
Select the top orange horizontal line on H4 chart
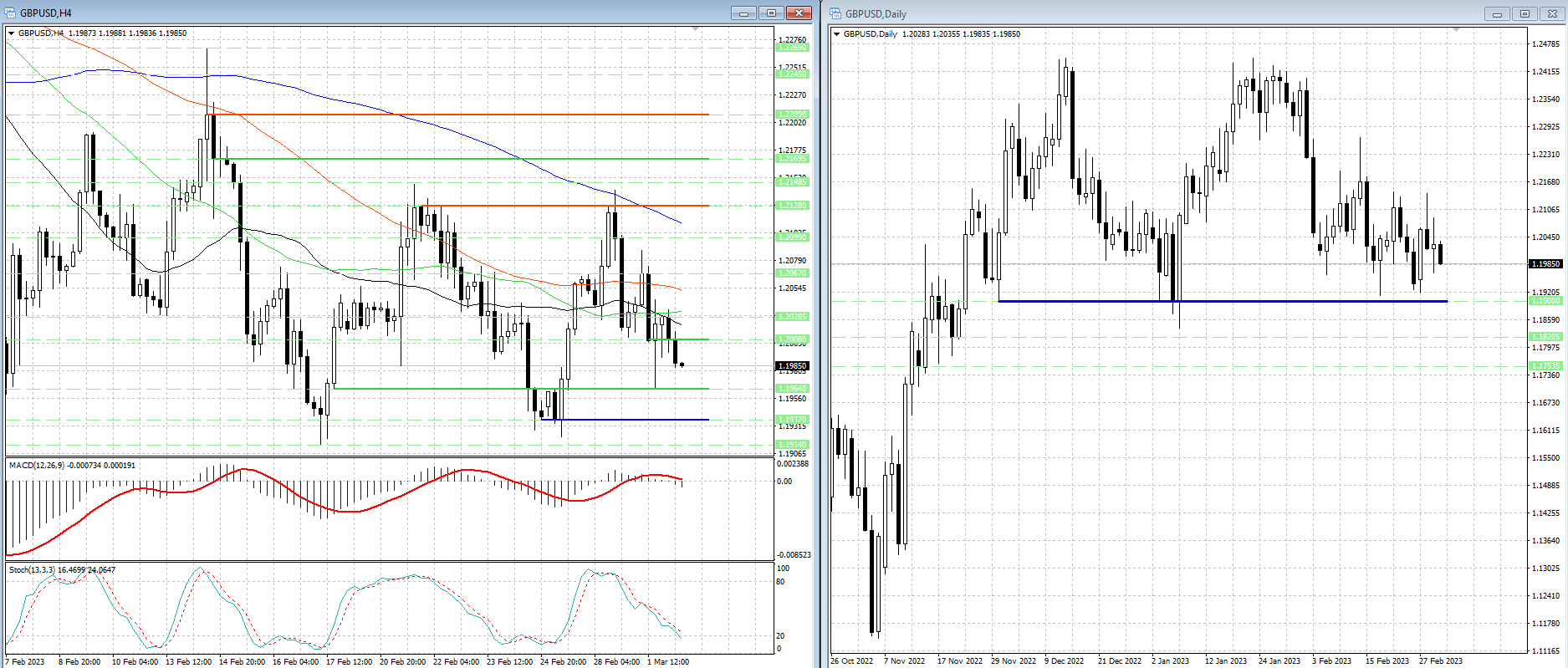coord(461,115)
